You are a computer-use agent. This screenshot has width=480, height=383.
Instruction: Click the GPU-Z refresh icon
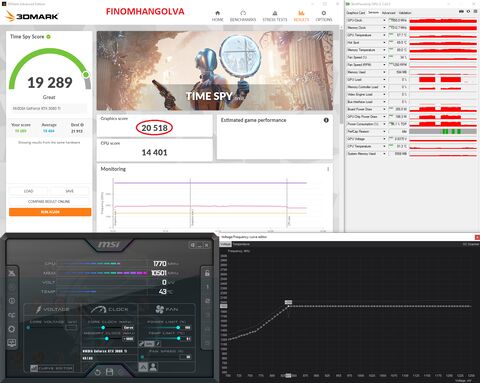(x=468, y=12)
